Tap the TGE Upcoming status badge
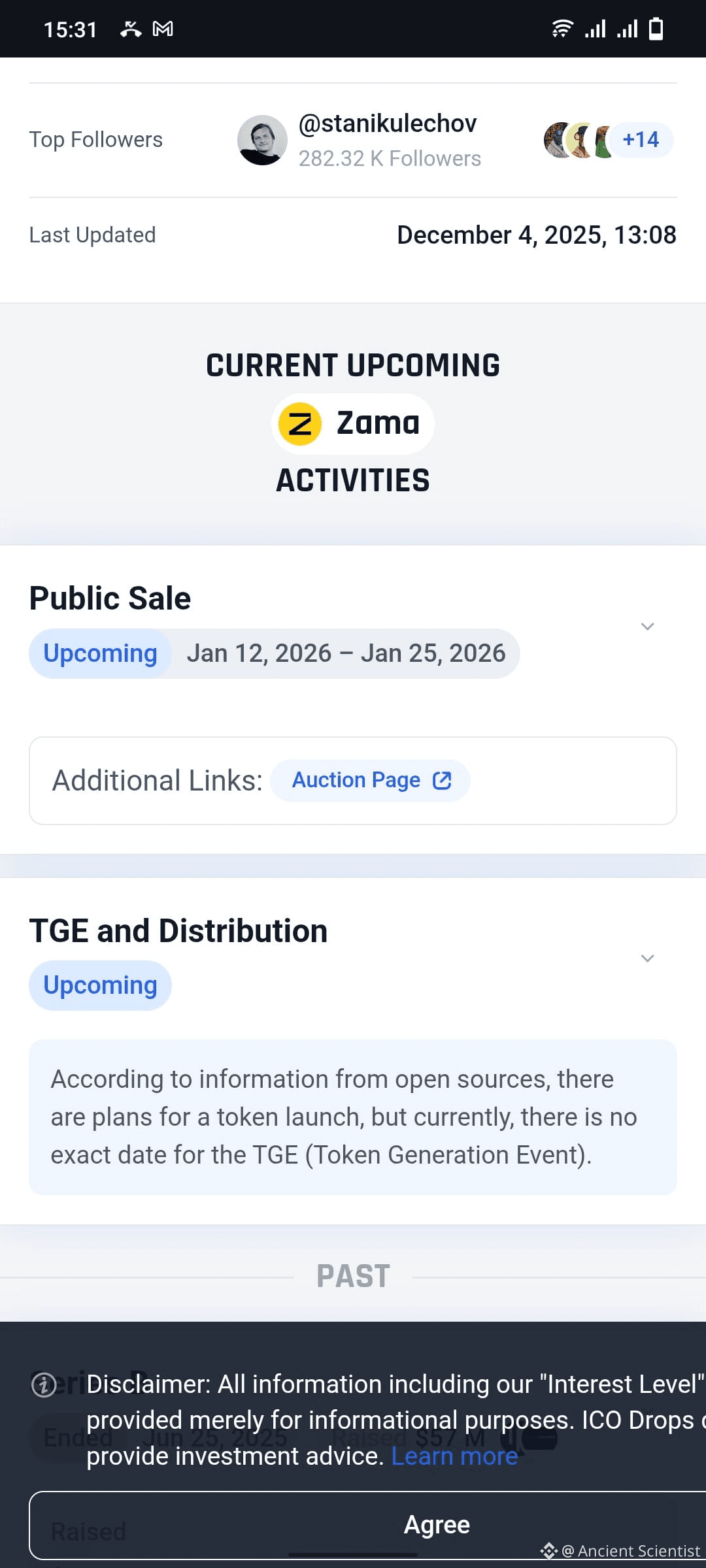Viewport: 706px width, 1568px height. click(100, 985)
